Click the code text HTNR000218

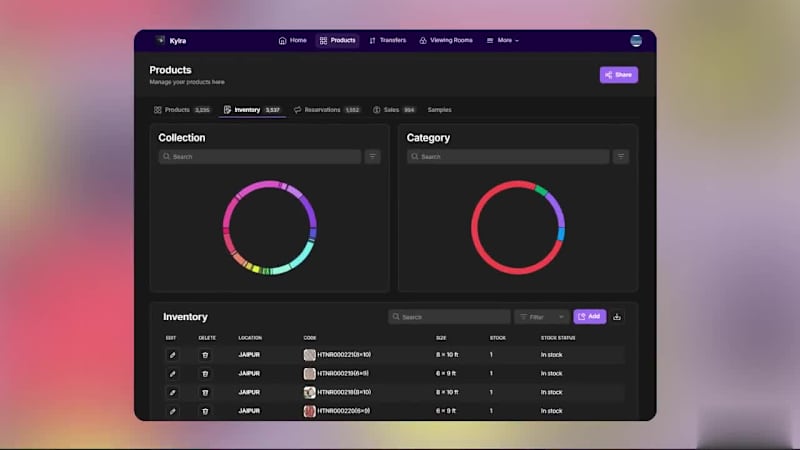[x=344, y=392]
